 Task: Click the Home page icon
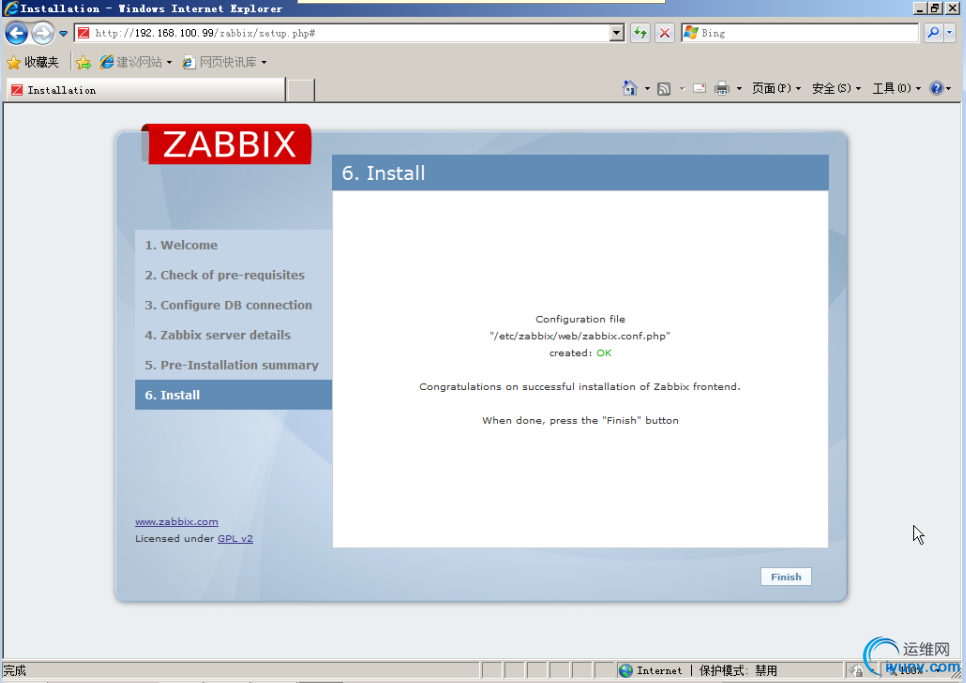(x=630, y=88)
